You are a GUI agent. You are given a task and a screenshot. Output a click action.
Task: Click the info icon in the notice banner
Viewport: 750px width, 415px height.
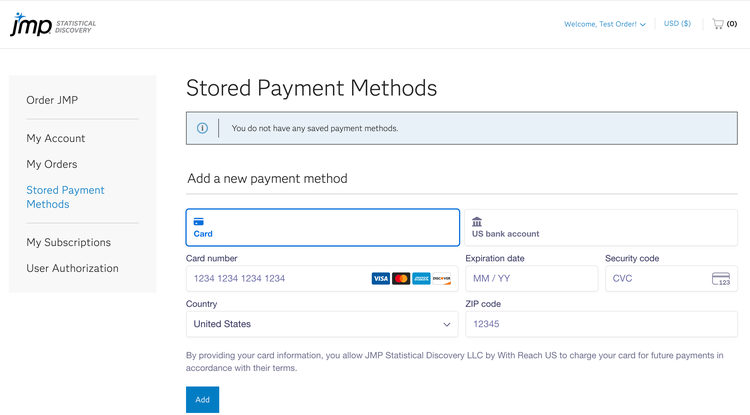[202, 128]
